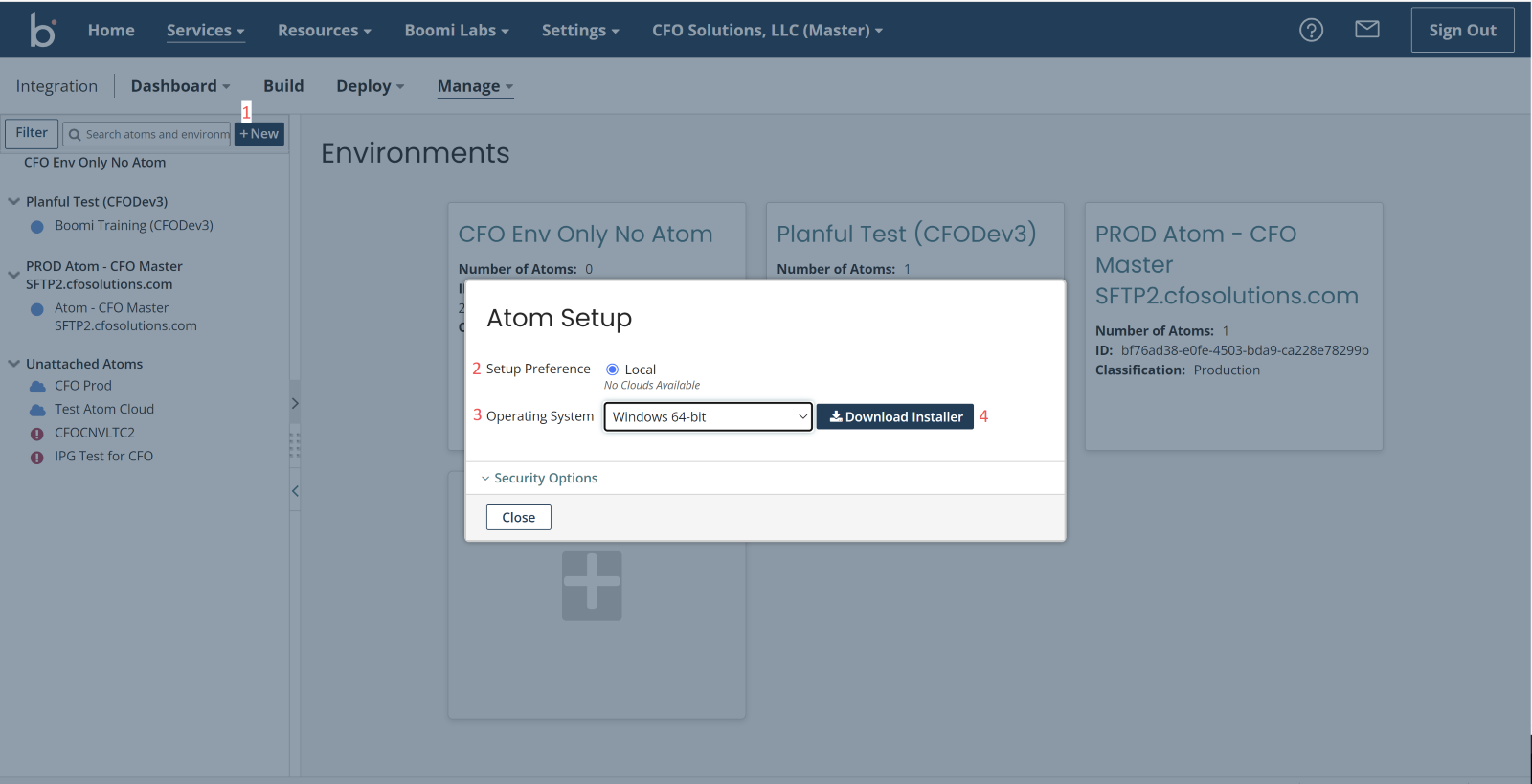Click the large plus add environment tile

coord(592,585)
